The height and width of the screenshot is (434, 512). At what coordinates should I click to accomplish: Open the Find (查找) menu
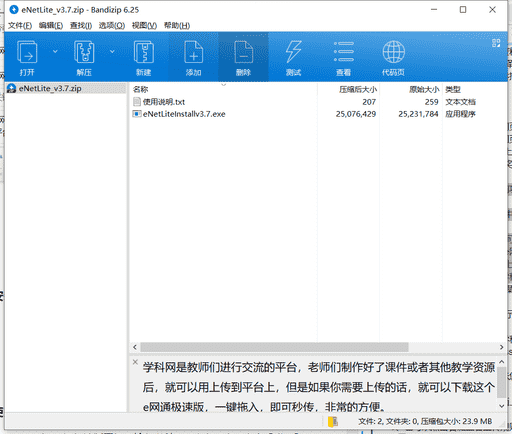tap(81, 25)
